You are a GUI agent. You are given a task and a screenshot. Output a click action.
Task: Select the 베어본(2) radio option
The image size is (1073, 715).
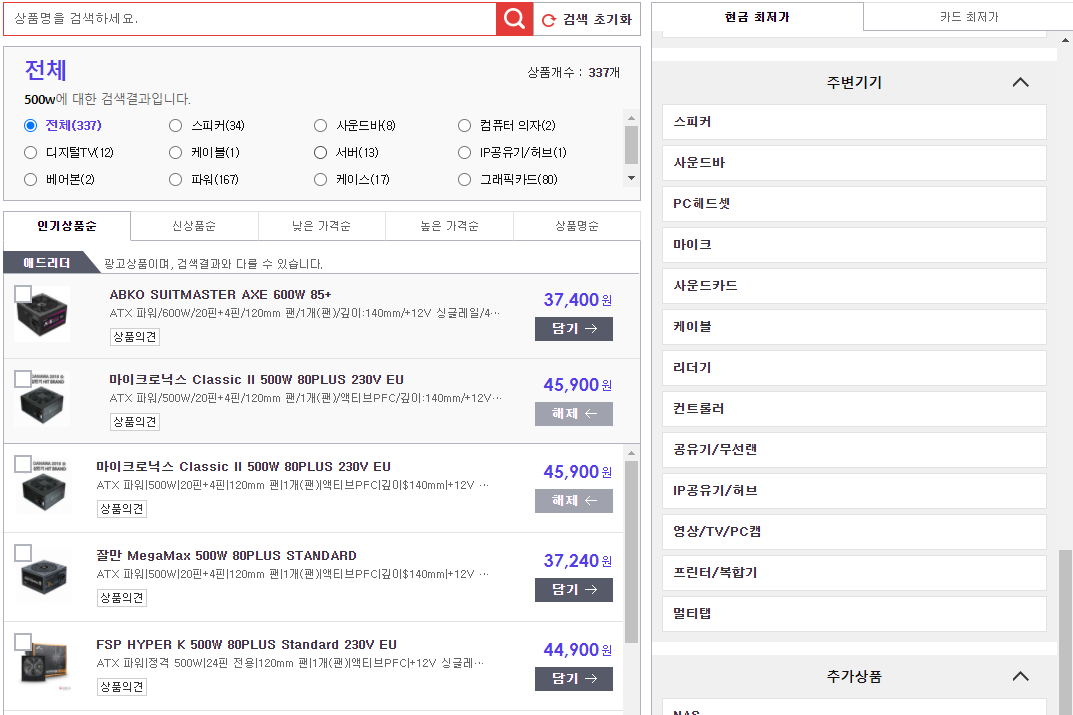tap(30, 179)
